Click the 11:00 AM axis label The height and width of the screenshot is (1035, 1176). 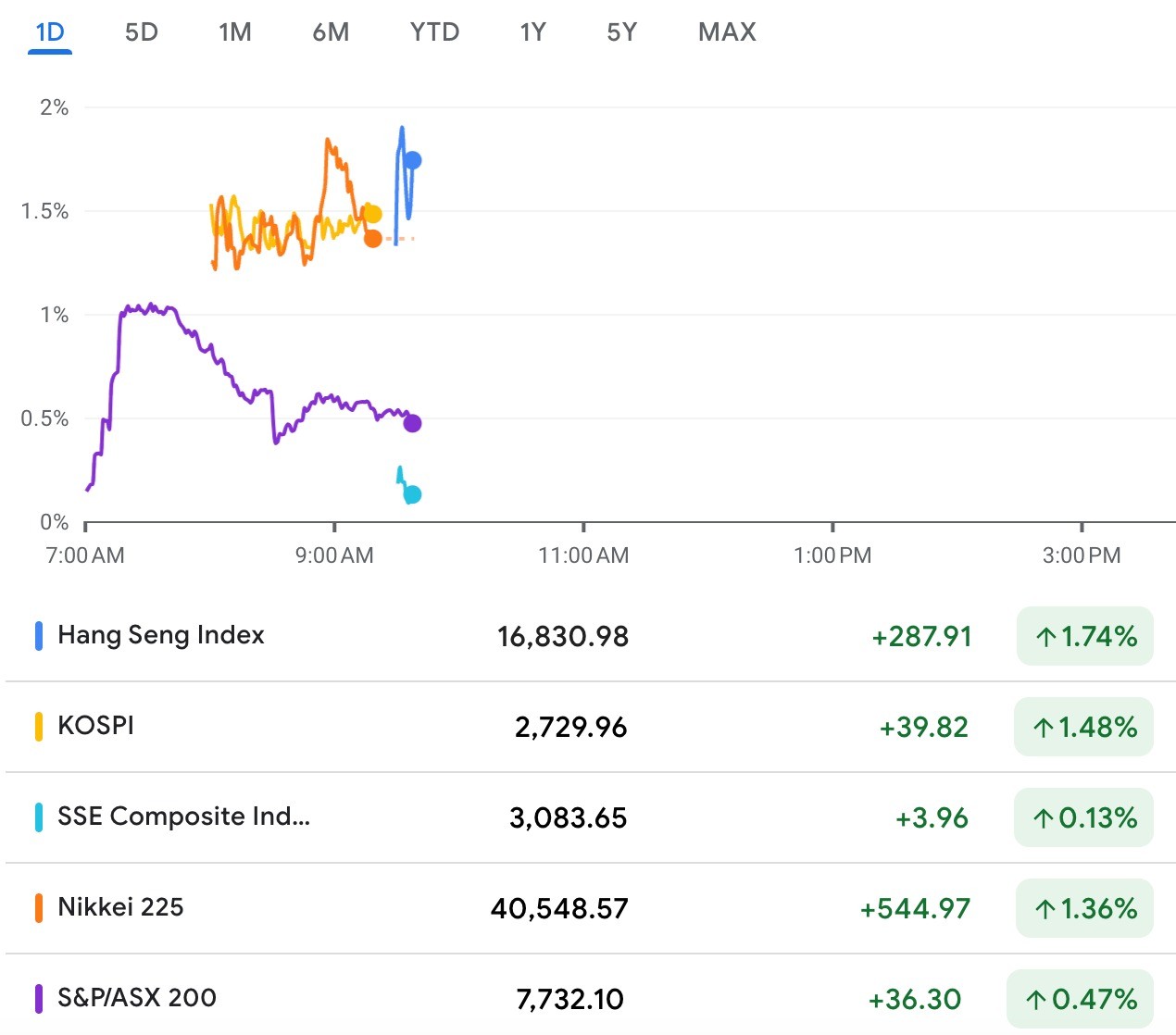click(x=583, y=555)
